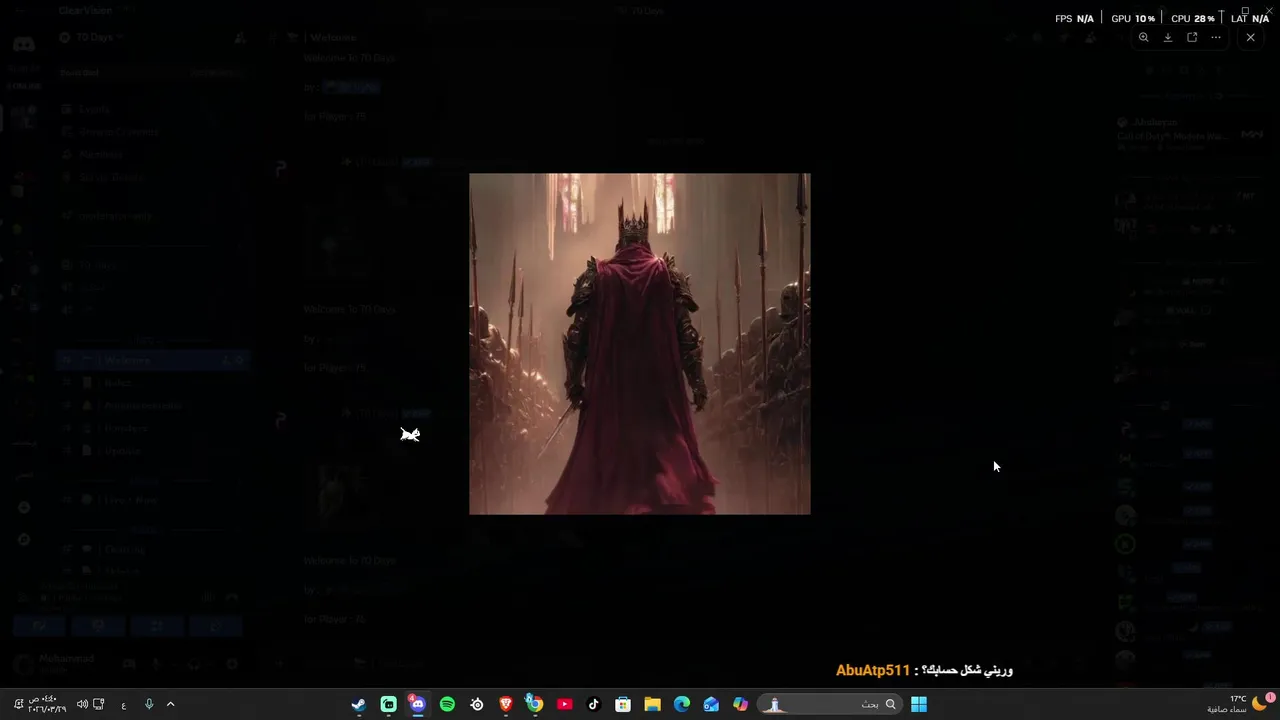This screenshot has width=1280, height=720.
Task: Click the GPU 10% overlay readout
Action: click(x=1133, y=19)
